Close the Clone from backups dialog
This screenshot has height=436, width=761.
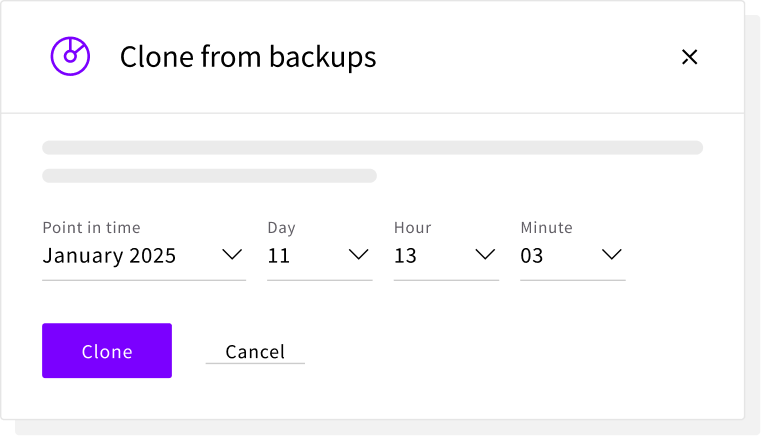(689, 57)
